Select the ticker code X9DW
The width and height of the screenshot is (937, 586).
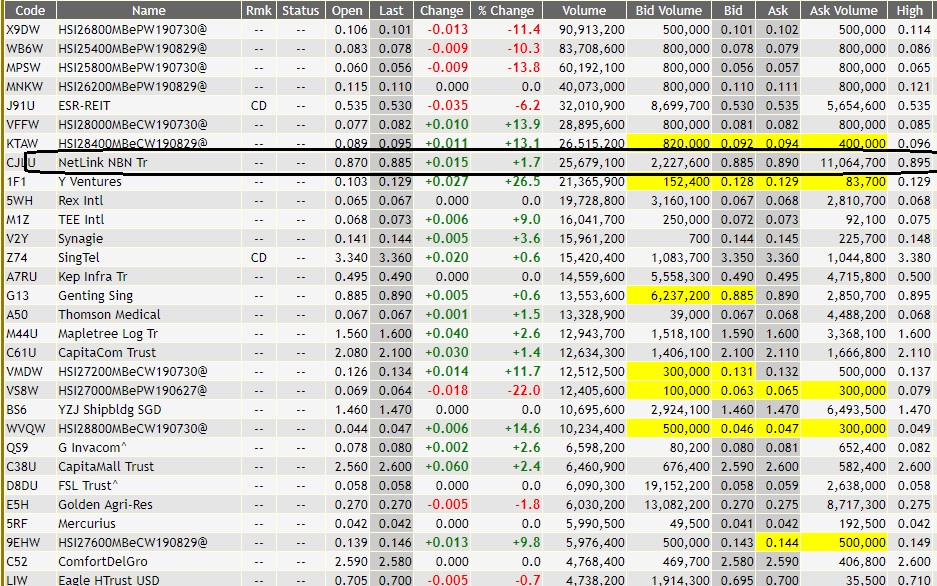tap(23, 31)
